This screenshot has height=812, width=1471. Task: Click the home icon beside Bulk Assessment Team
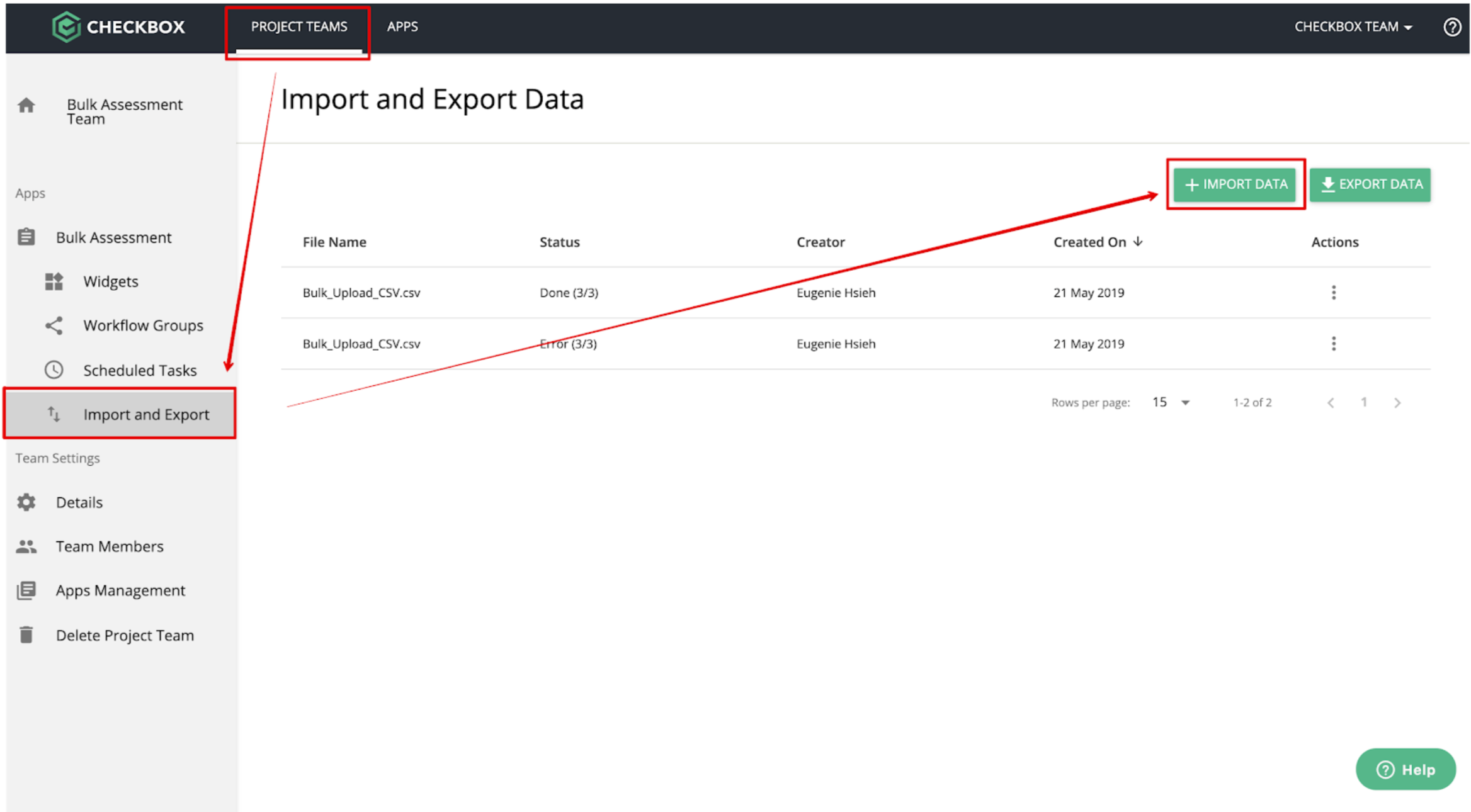(26, 105)
